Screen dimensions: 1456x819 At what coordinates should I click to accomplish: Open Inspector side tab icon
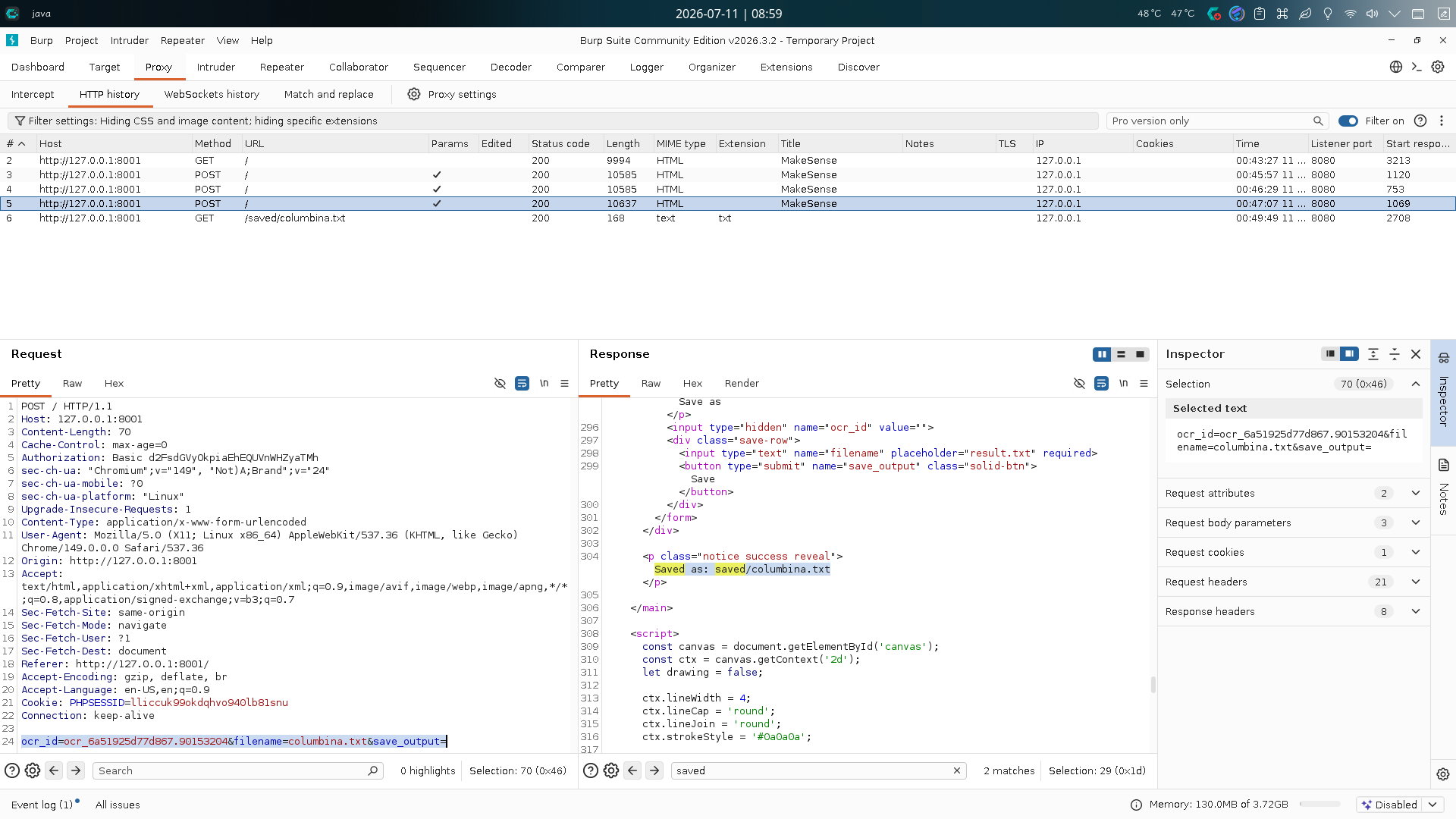tap(1443, 357)
